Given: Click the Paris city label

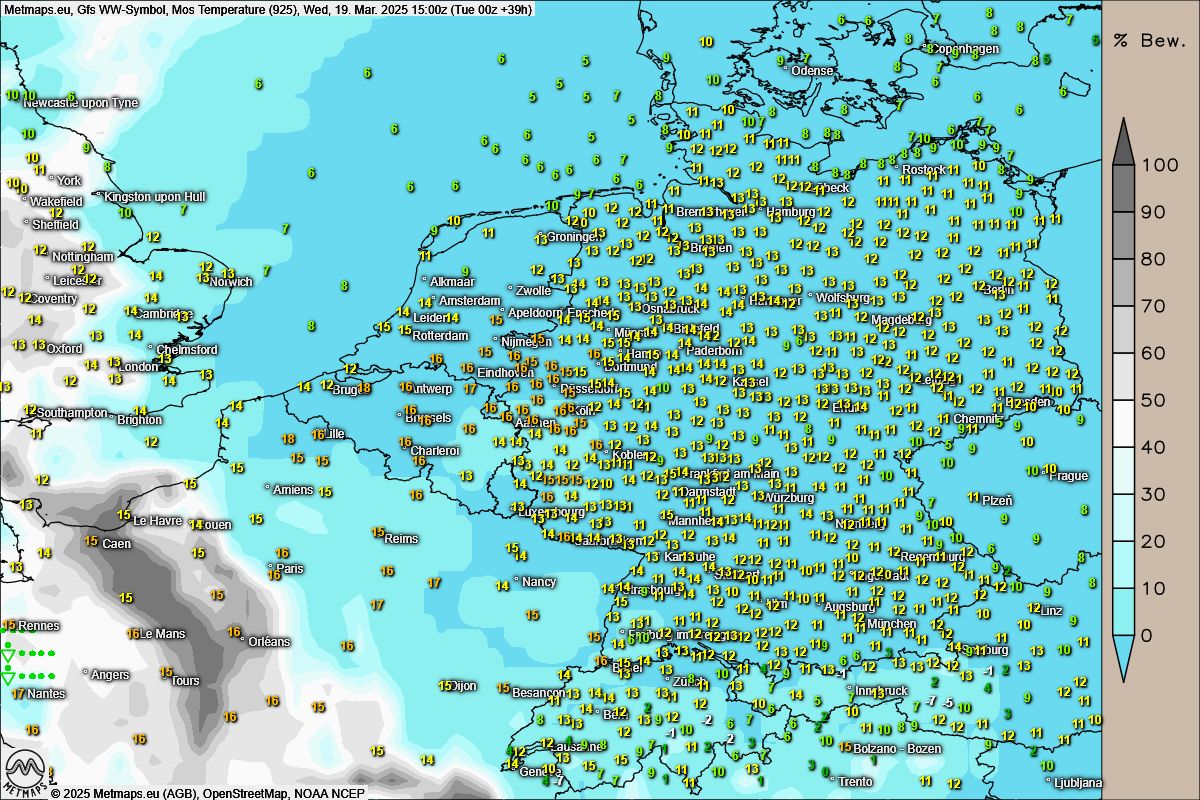Looking at the screenshot, I should (289, 569).
